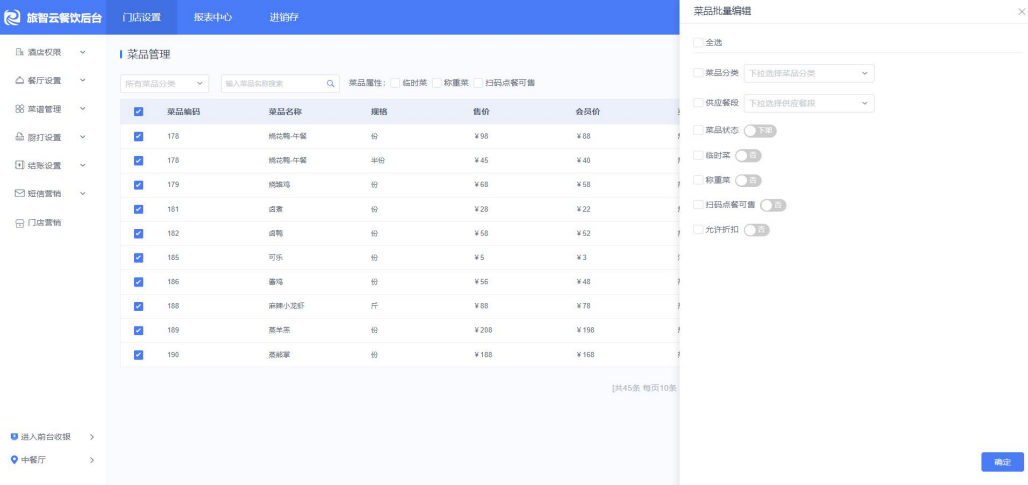
Task: Expand the 酒店权限 chevron
Action: point(83,52)
